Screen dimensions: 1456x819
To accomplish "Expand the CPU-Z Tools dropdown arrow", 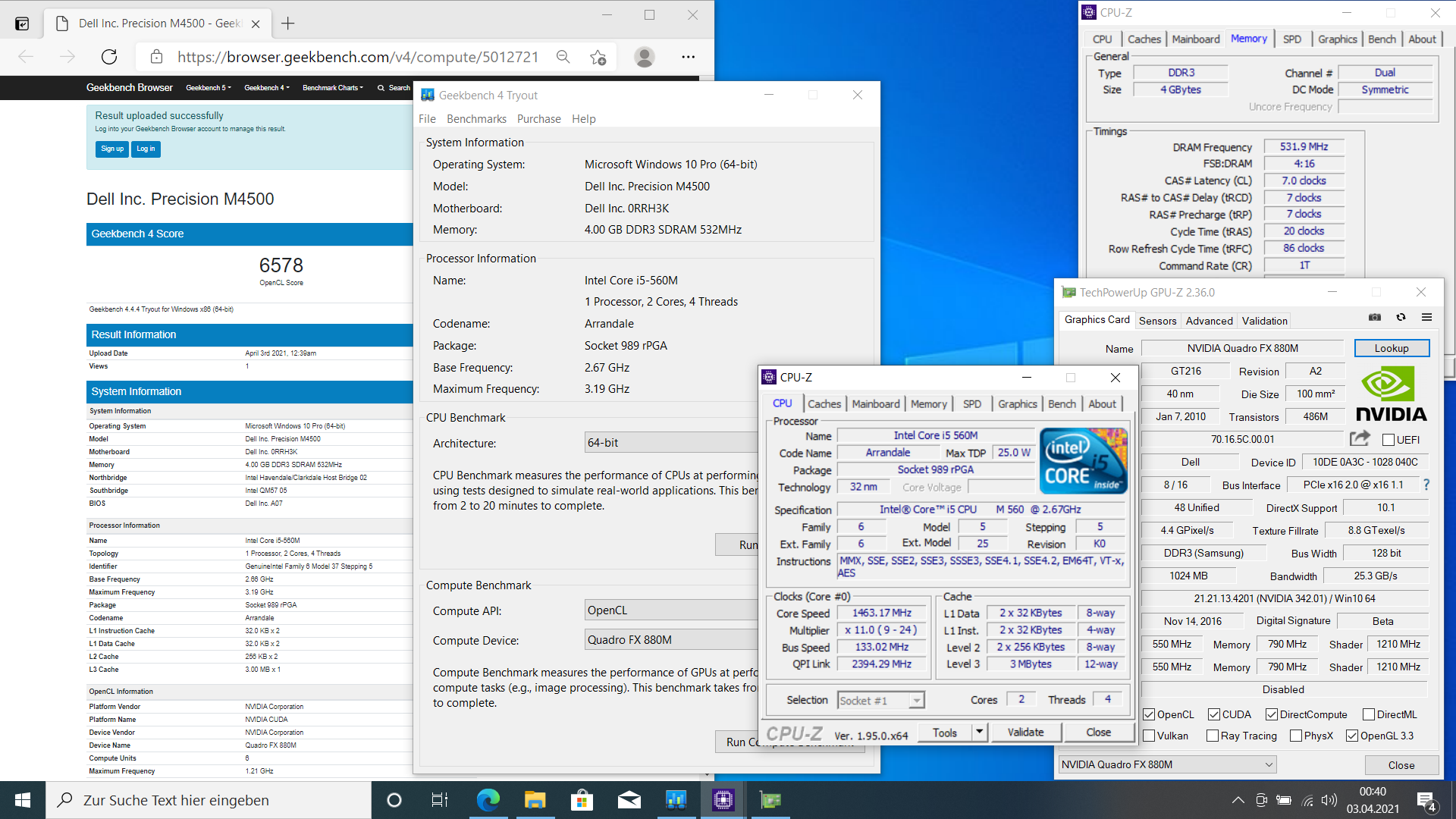I will pos(979,732).
